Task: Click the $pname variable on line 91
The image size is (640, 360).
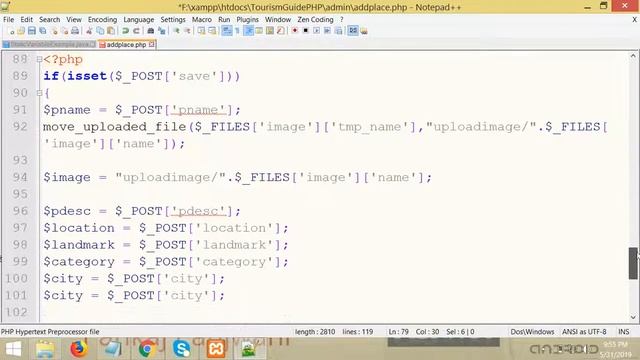Action: pyautogui.click(x=67, y=110)
